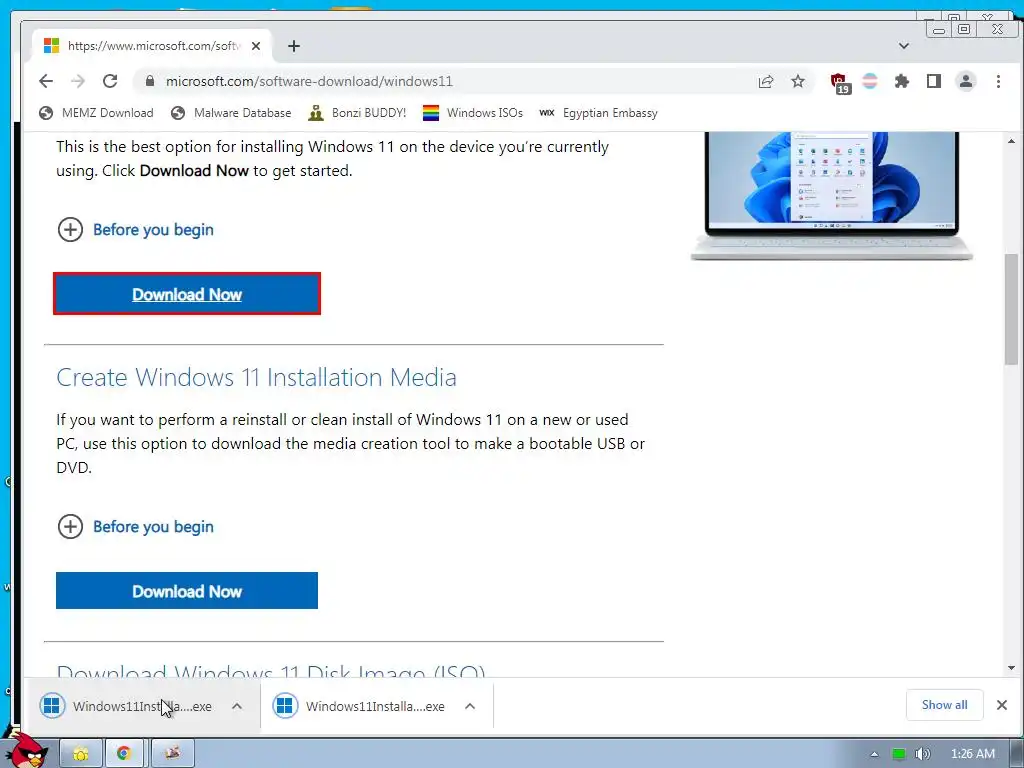The height and width of the screenshot is (768, 1024).
Task: Open the Bonzi BUDDY! bookmark
Action: (x=357, y=113)
